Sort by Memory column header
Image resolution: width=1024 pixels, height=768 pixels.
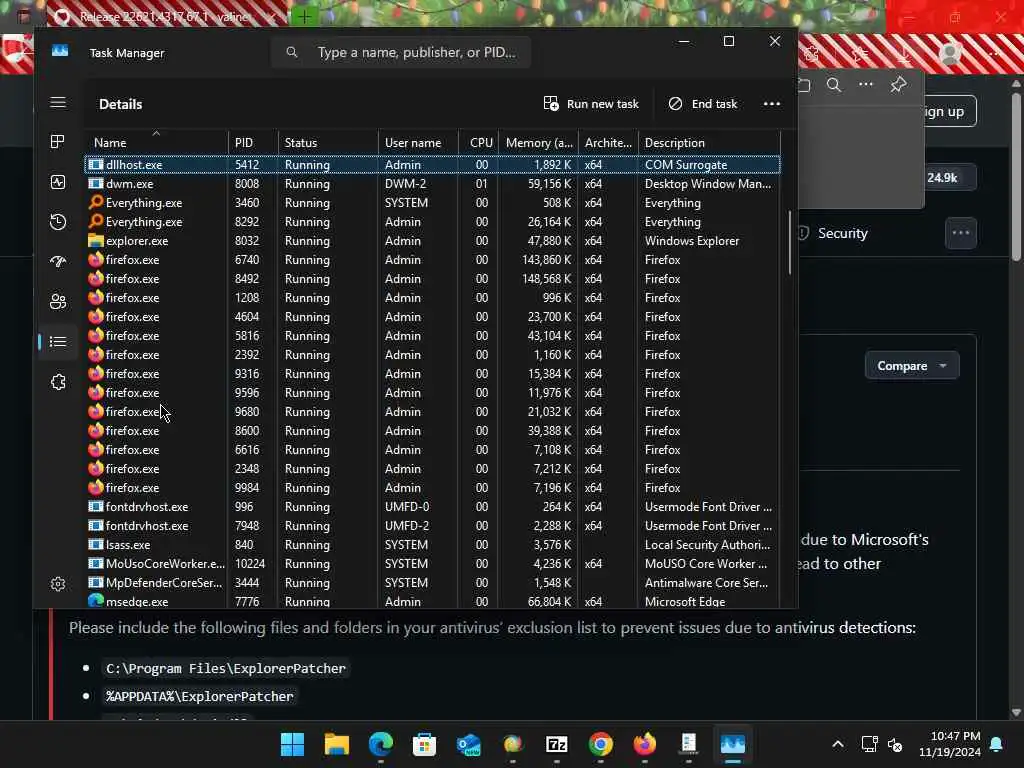click(539, 142)
